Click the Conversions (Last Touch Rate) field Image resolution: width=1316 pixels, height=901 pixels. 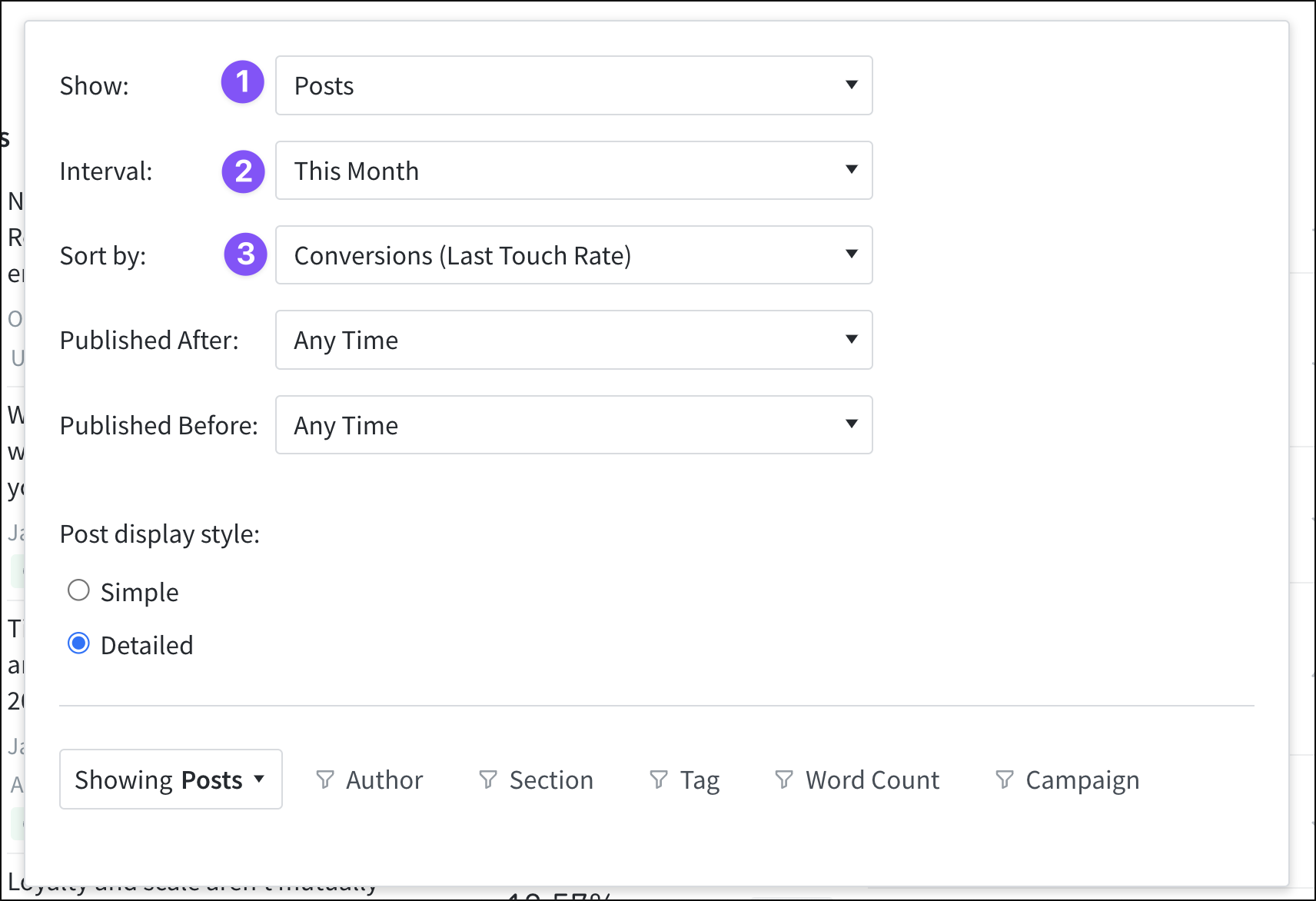[x=573, y=255]
